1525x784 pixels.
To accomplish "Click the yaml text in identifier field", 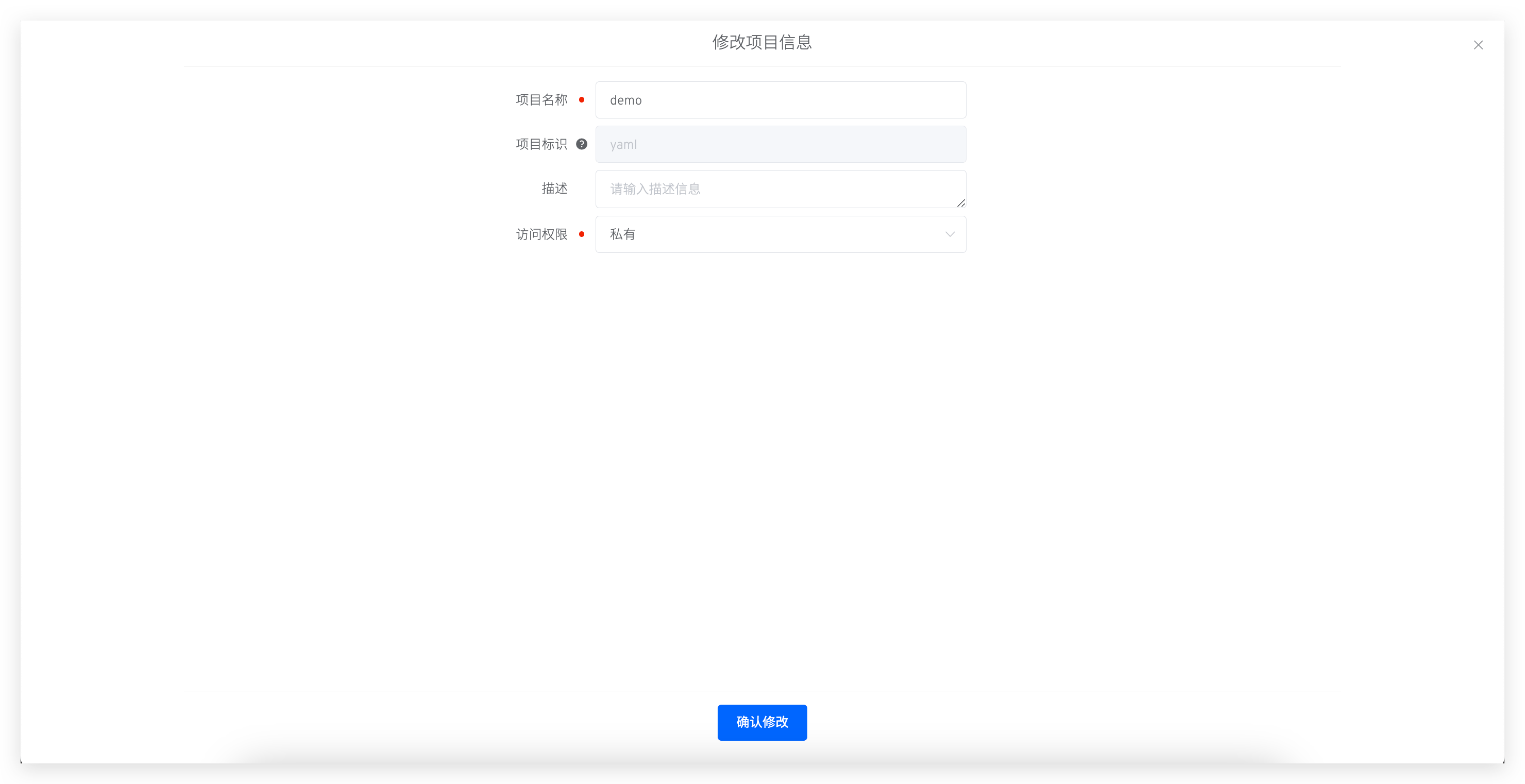I will tap(623, 144).
